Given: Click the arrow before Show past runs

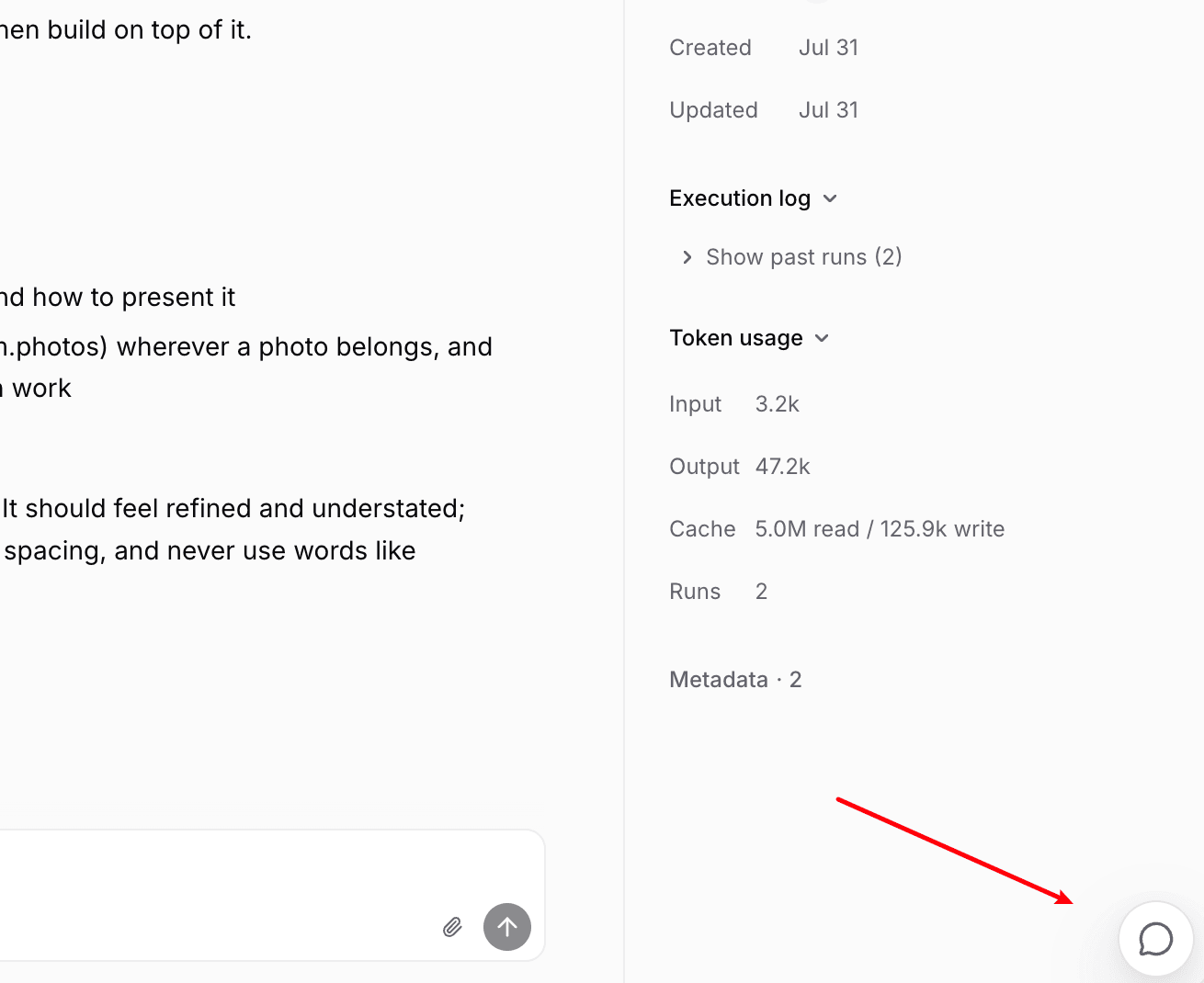Looking at the screenshot, I should point(687,257).
